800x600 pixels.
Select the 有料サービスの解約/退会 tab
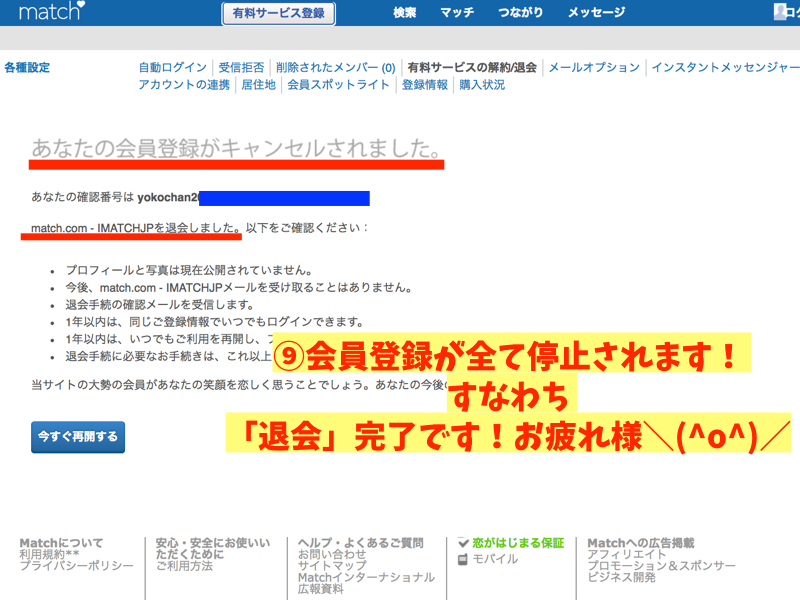point(472,67)
